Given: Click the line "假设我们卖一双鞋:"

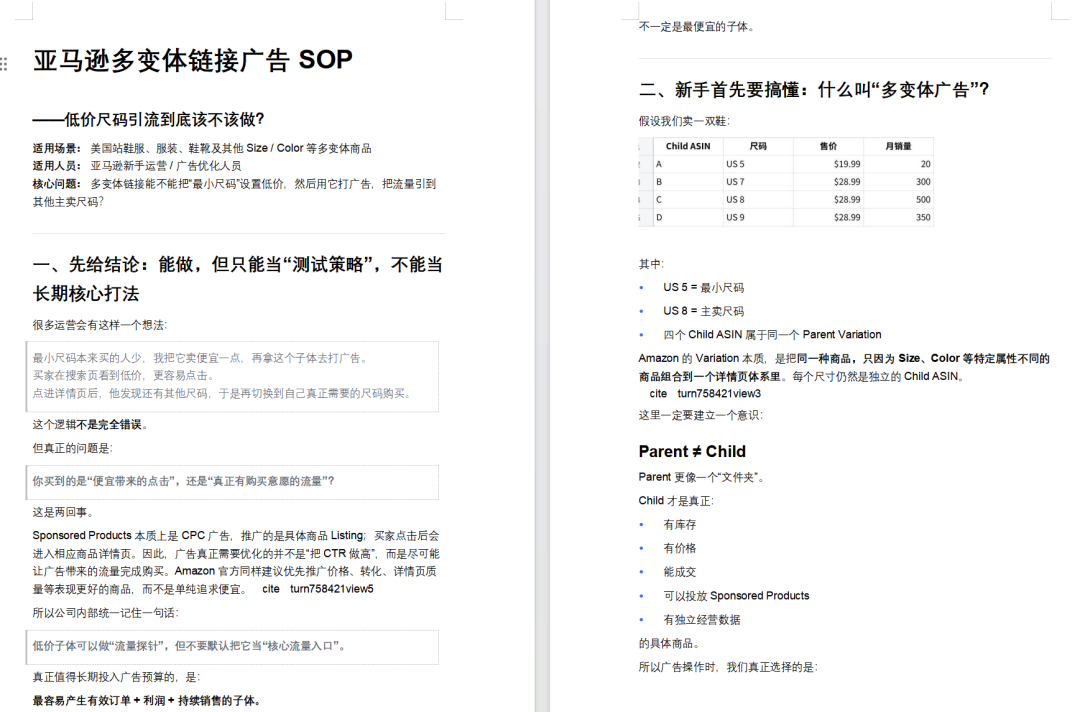Looking at the screenshot, I should tap(684, 121).
